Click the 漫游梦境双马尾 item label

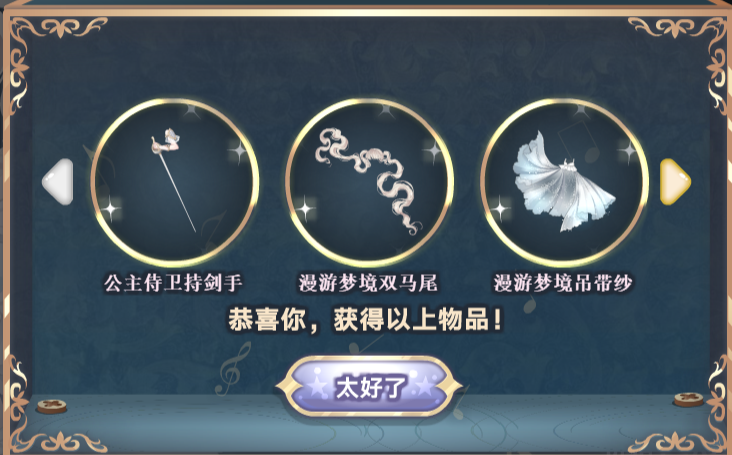tap(368, 283)
